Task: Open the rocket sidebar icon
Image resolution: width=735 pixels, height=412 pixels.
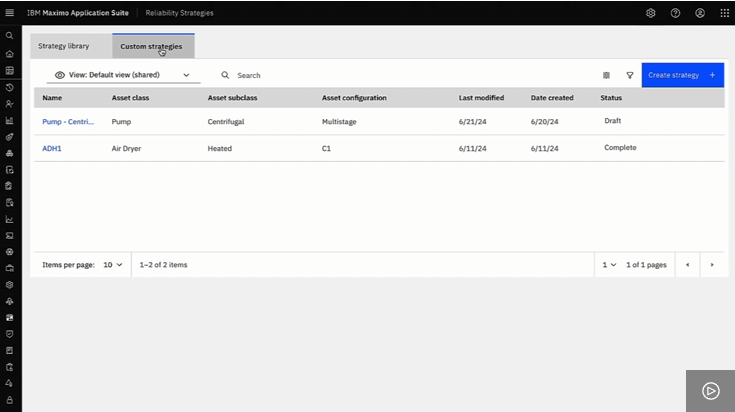Action: [x=9, y=137]
